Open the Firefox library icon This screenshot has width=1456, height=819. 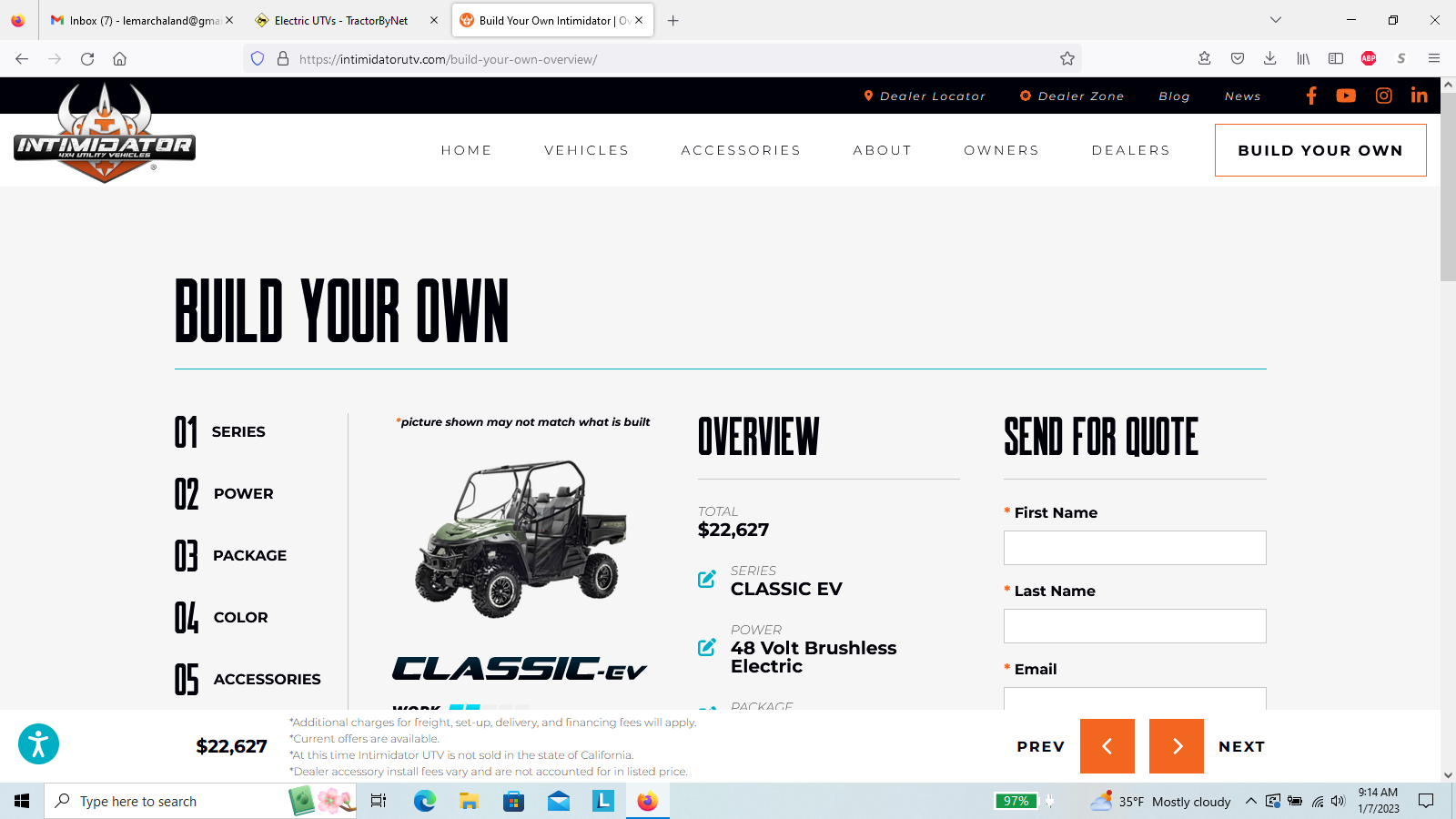[x=1303, y=59]
